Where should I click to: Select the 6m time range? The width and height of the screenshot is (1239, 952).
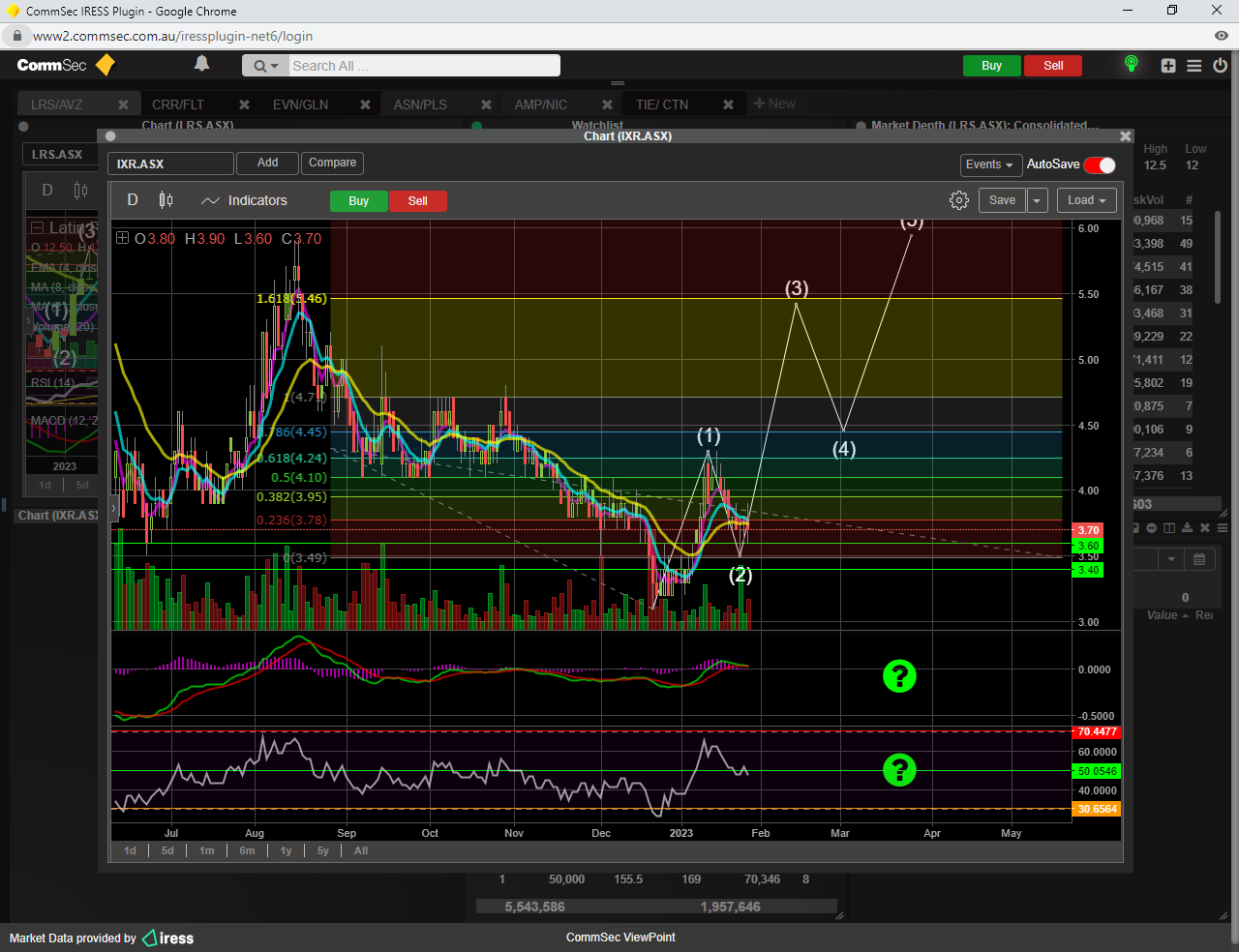[x=247, y=850]
